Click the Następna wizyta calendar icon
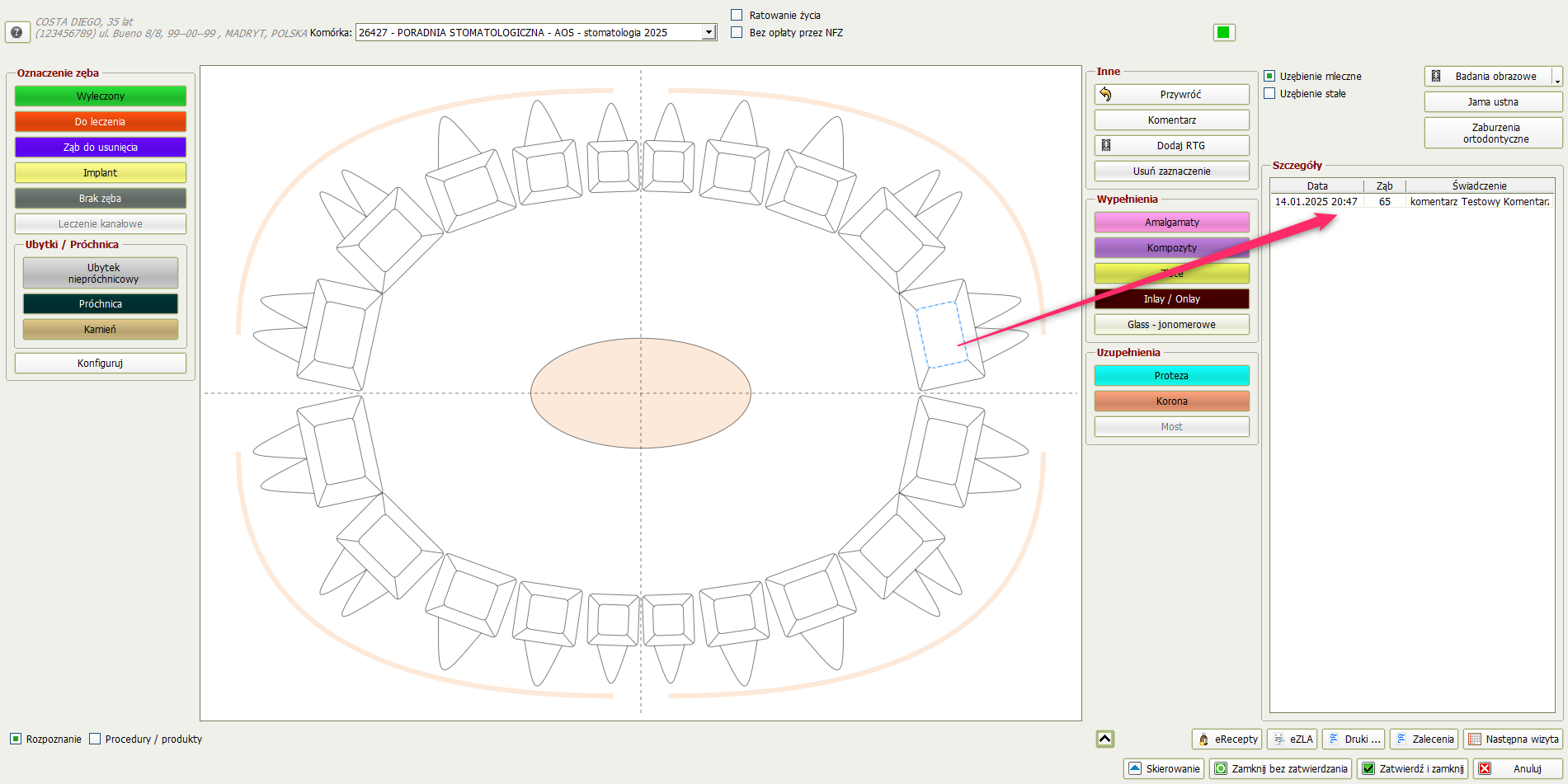This screenshot has height=784, width=1568. pos(1475,739)
